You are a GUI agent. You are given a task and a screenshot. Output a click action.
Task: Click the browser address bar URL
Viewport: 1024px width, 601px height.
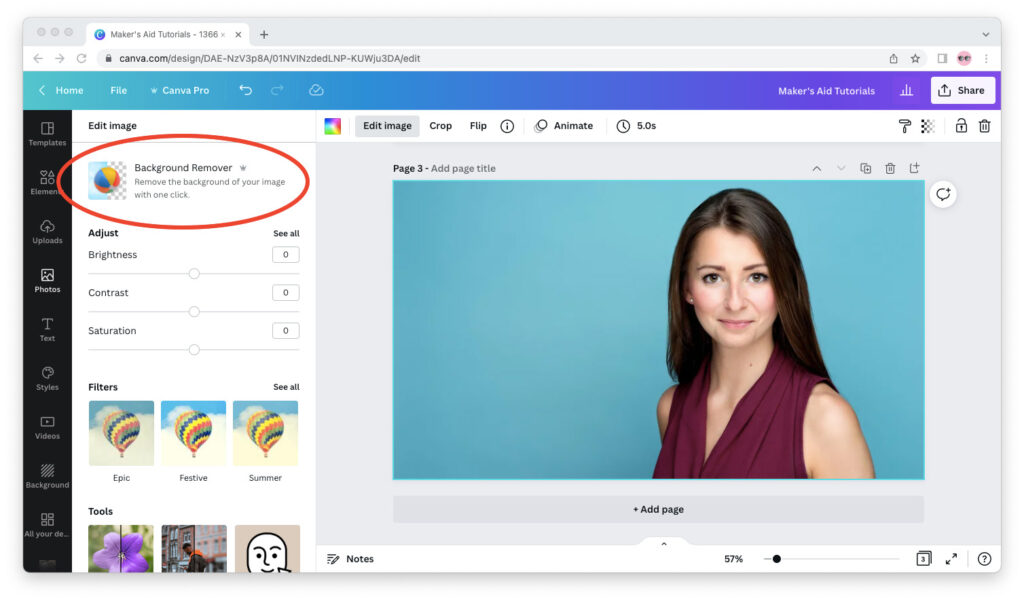click(x=269, y=58)
